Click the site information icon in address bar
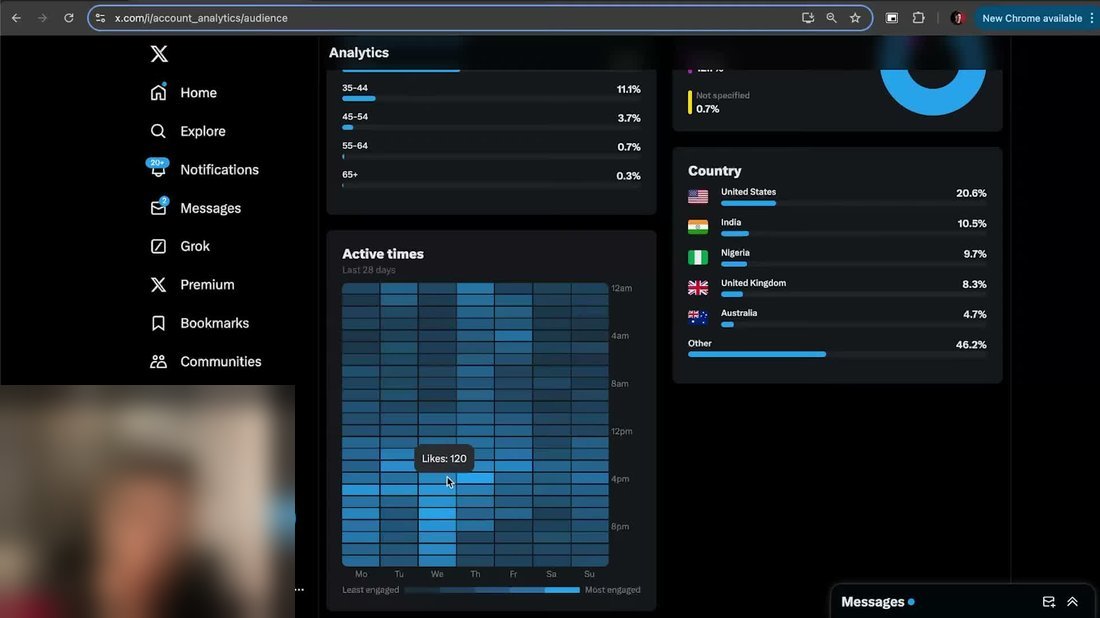Screen dimensions: 1100x618 click(x=100, y=18)
